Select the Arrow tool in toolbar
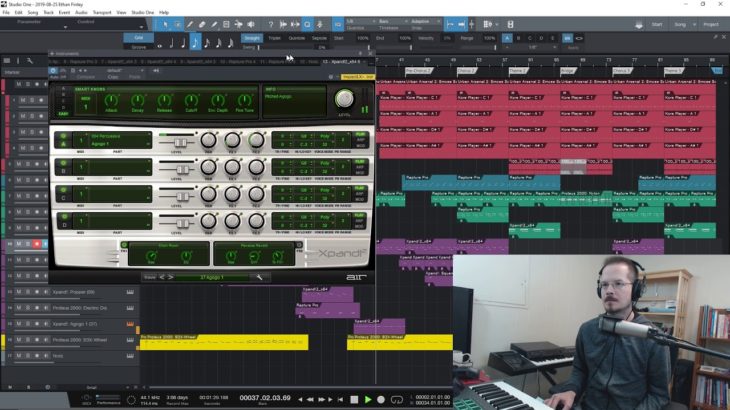The height and width of the screenshot is (410, 730). [165, 24]
